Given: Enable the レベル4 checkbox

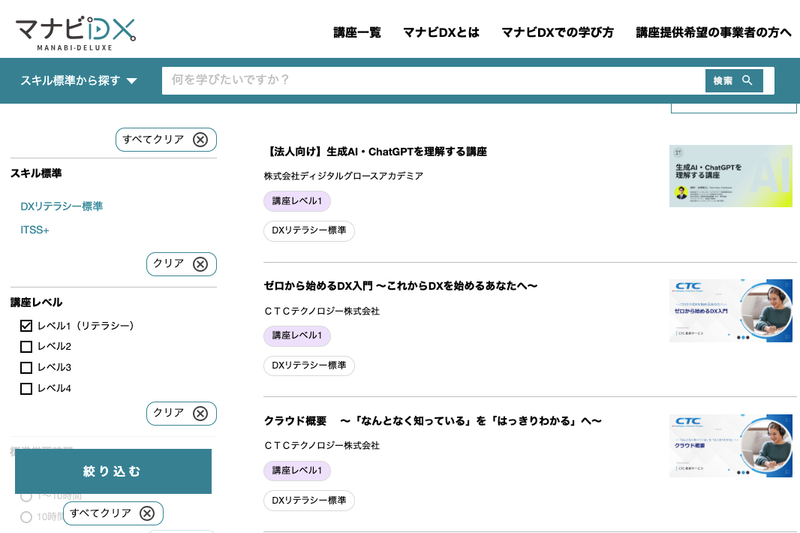Looking at the screenshot, I should tap(26, 389).
